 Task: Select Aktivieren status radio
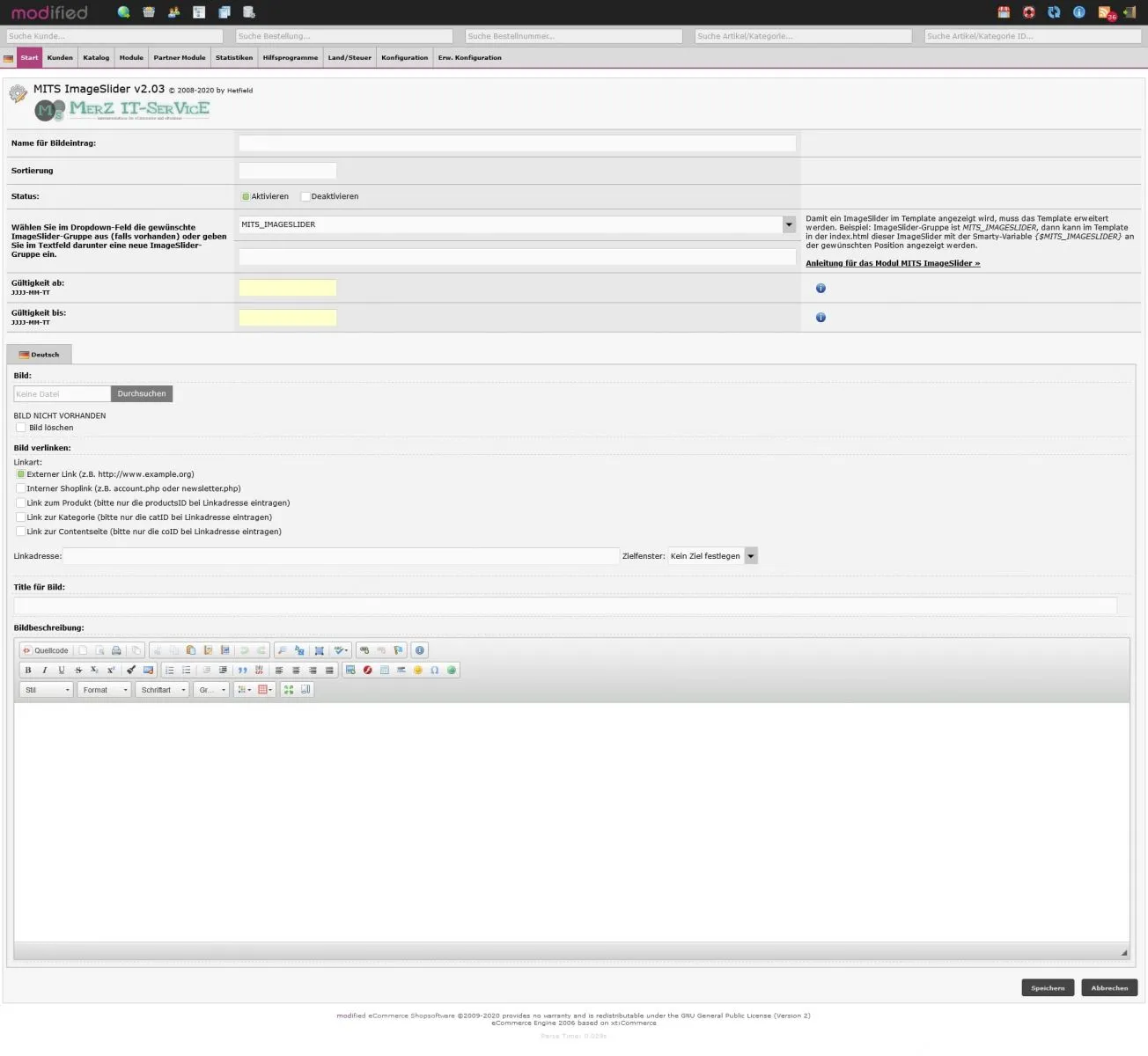[x=246, y=196]
